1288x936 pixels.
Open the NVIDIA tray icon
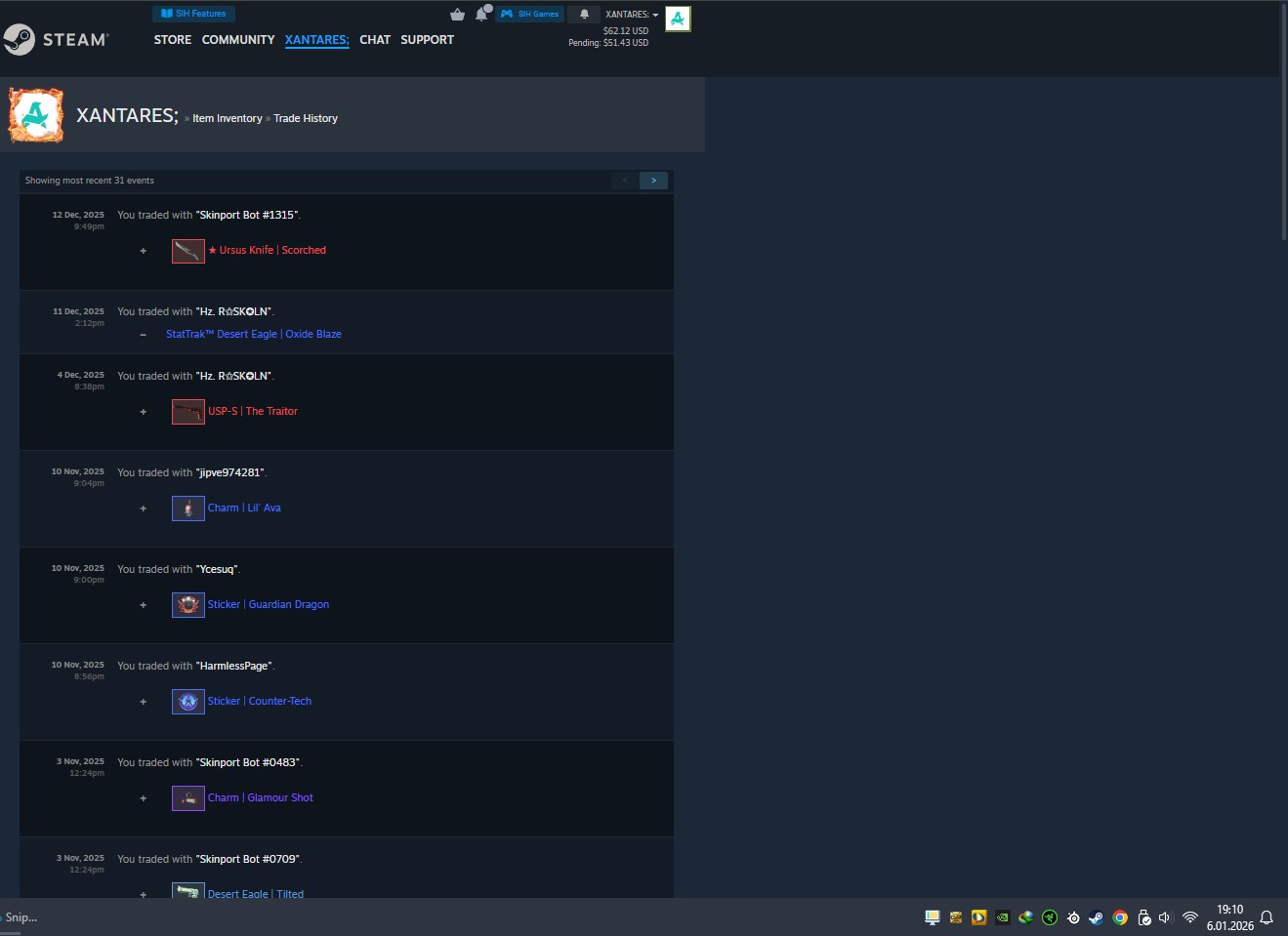click(1002, 917)
